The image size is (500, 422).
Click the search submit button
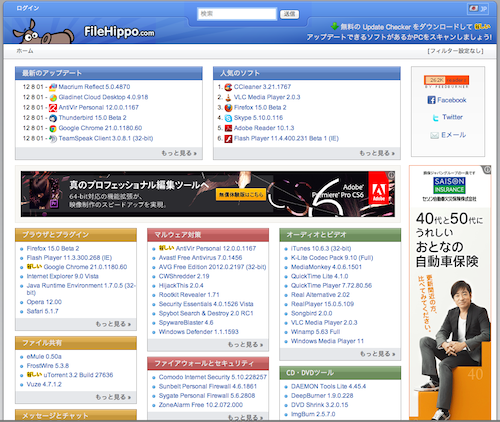pyautogui.click(x=289, y=14)
